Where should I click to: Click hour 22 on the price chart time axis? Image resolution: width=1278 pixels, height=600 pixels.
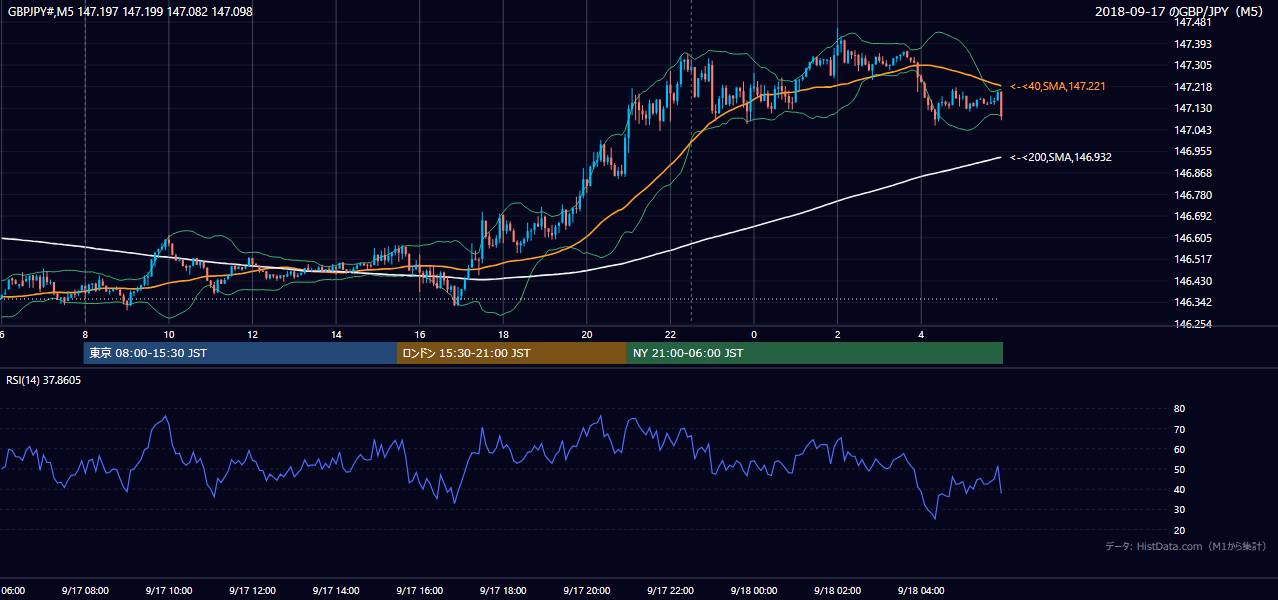[671, 334]
